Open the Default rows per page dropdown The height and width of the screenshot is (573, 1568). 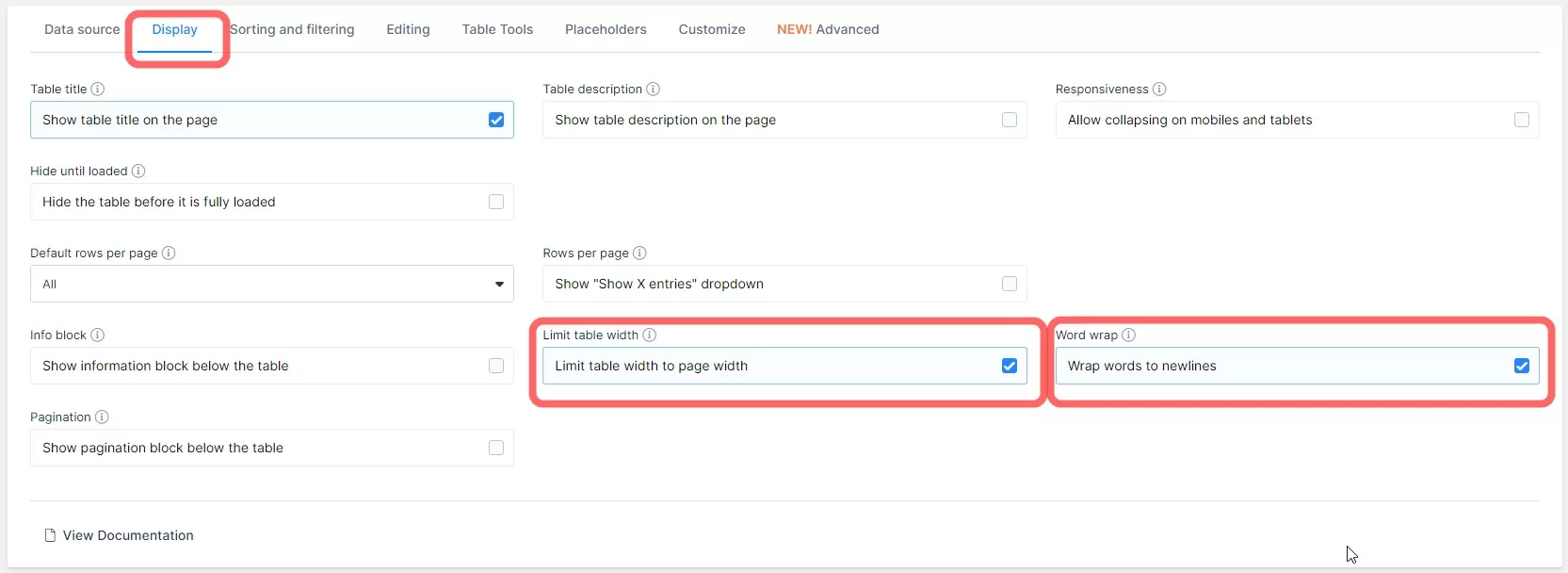point(271,284)
